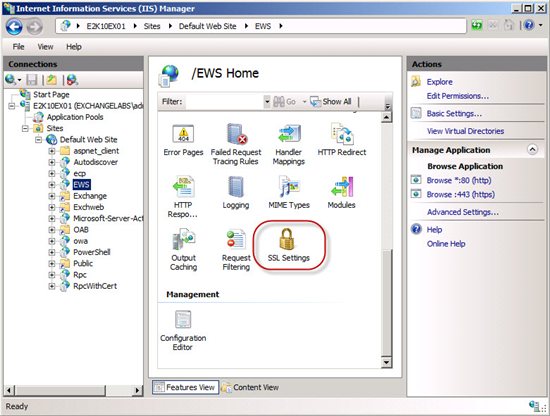Open MIME Types feature

pyautogui.click(x=289, y=193)
